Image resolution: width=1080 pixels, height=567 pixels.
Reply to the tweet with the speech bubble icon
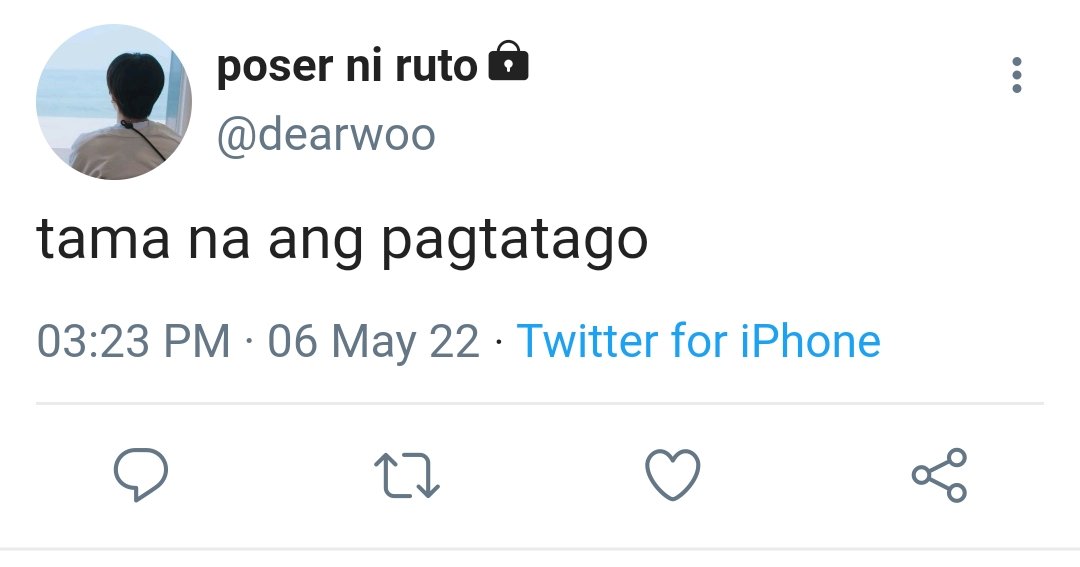point(141,474)
